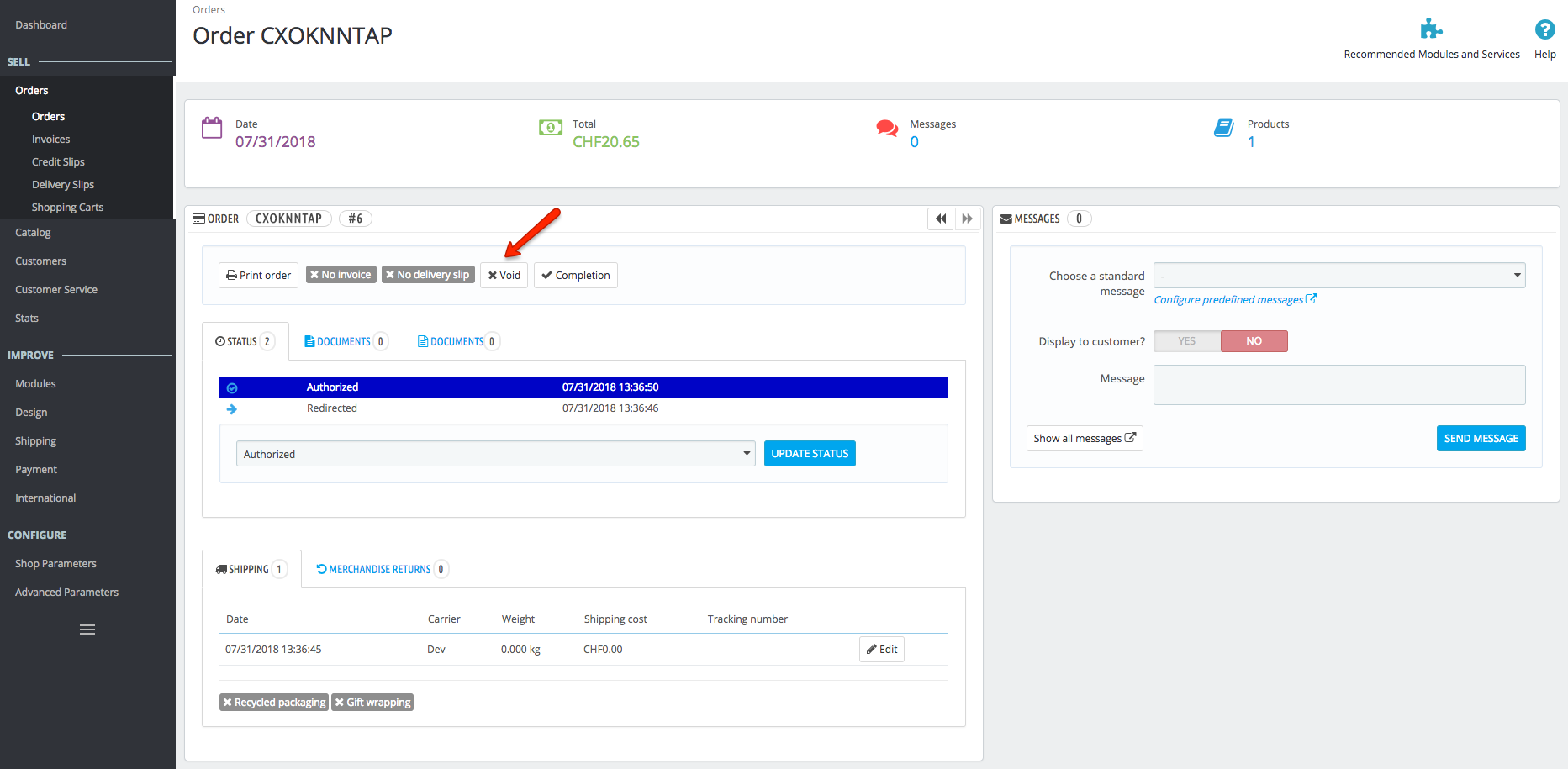Open the Choose a standard message dropdown
The width and height of the screenshot is (1568, 769).
click(x=1338, y=275)
